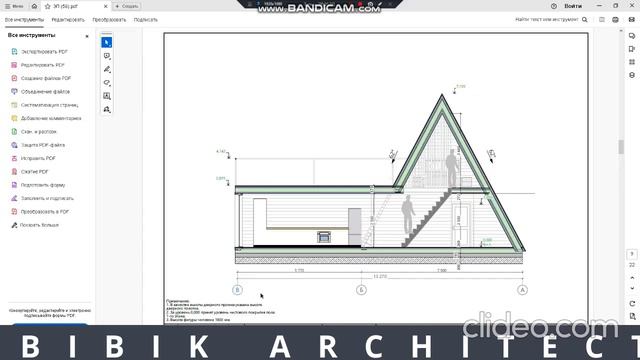The height and width of the screenshot is (360, 640).
Task: Open the Преобразовать tab
Action: [109, 20]
